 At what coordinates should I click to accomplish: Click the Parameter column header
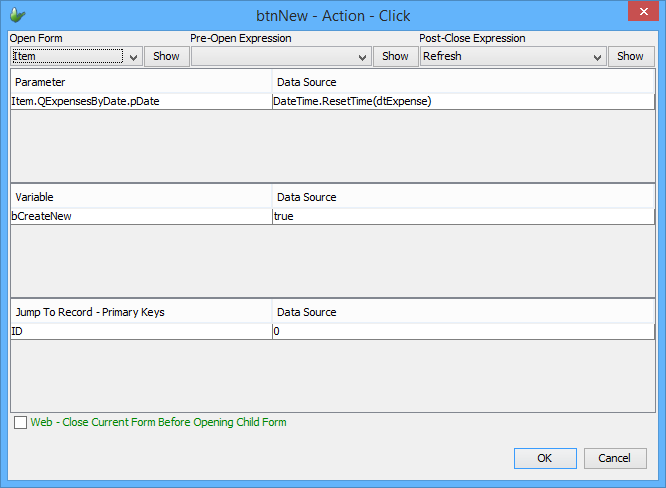(x=140, y=82)
